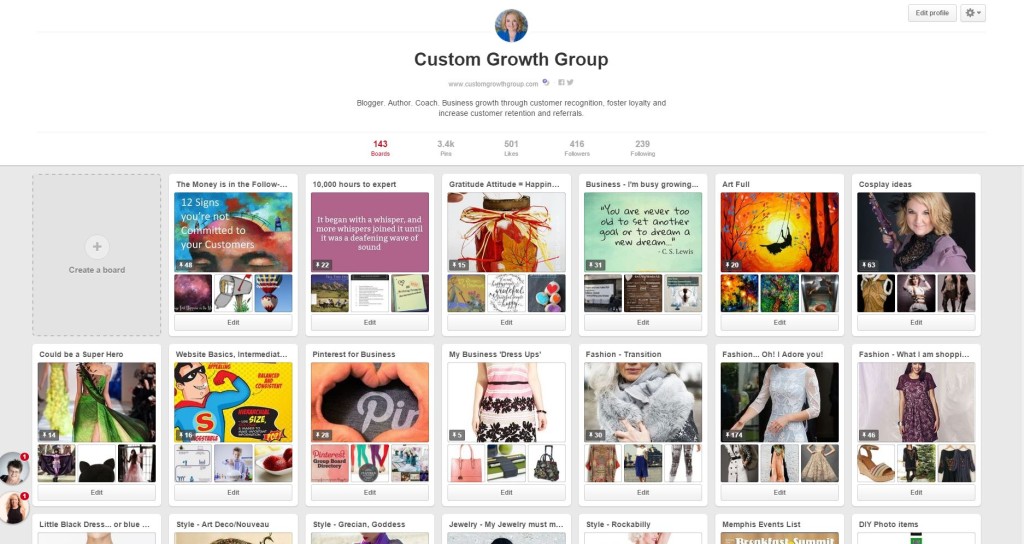Open Gratitude Attitude jar cover image
Screen dimensions: 1024x544
tap(506, 232)
